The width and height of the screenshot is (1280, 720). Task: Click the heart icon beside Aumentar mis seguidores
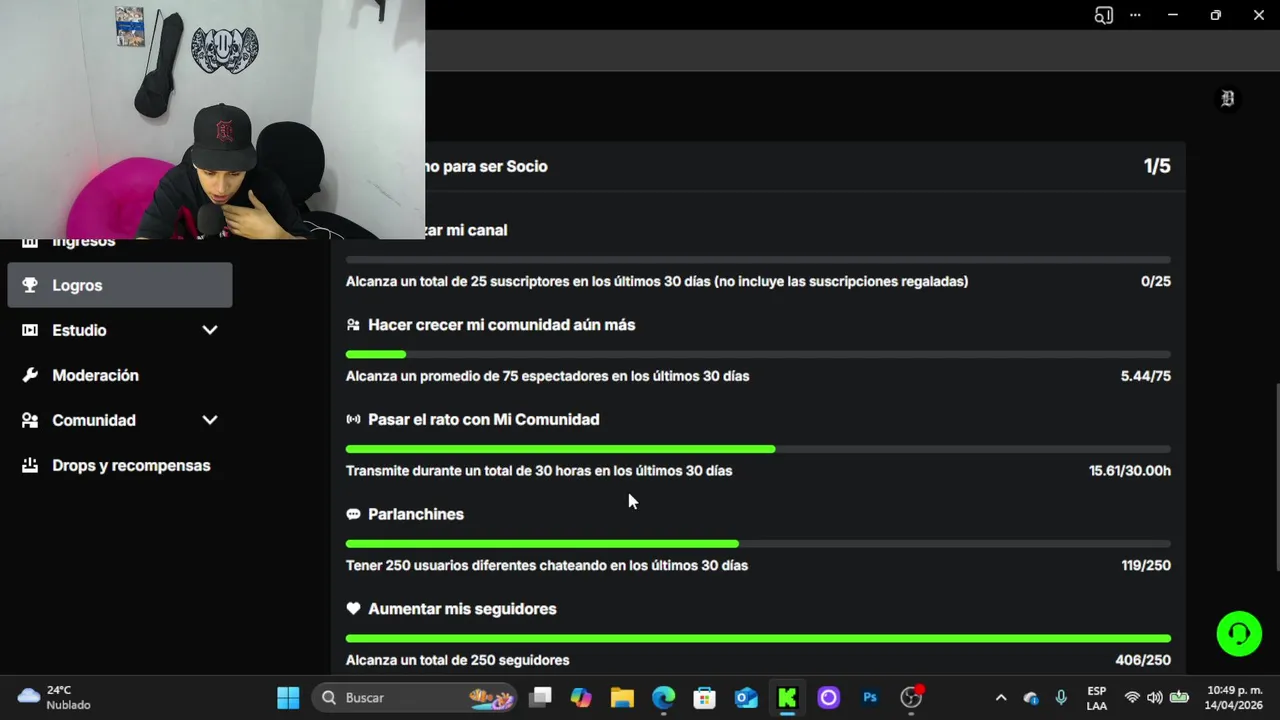point(353,609)
